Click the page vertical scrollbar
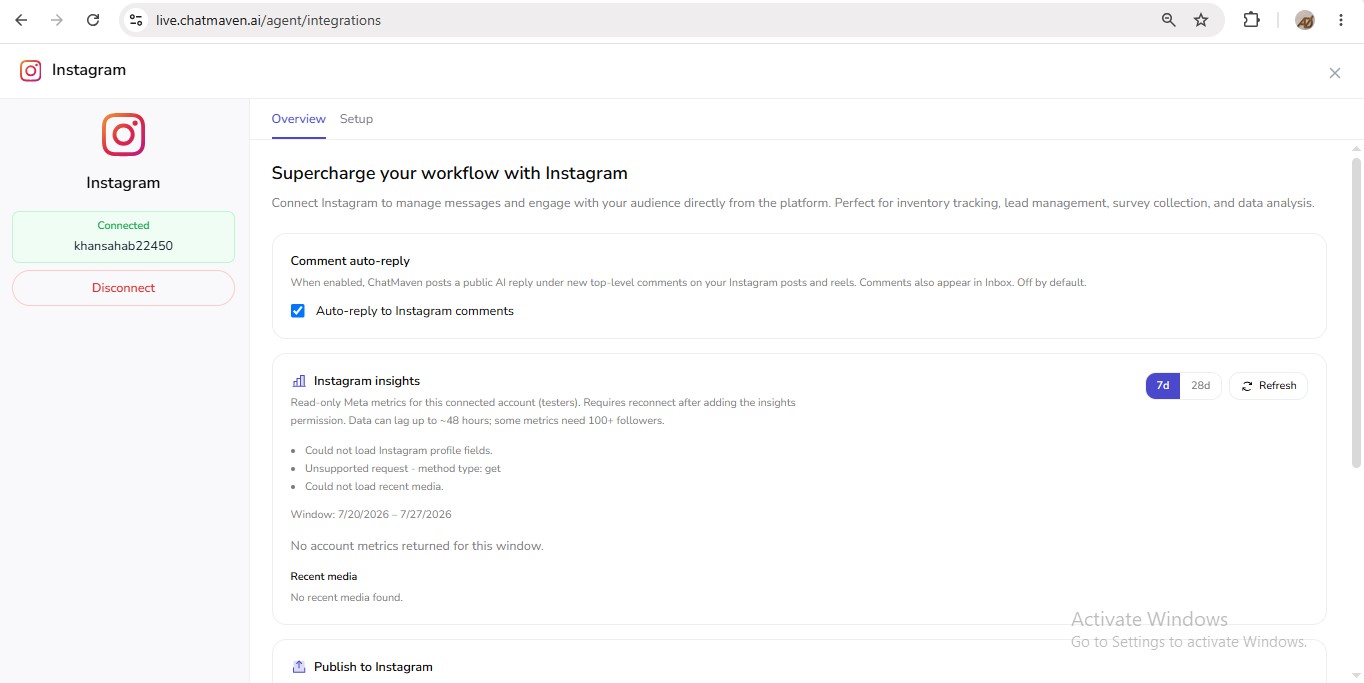This screenshot has height=683, width=1364. point(1356,312)
